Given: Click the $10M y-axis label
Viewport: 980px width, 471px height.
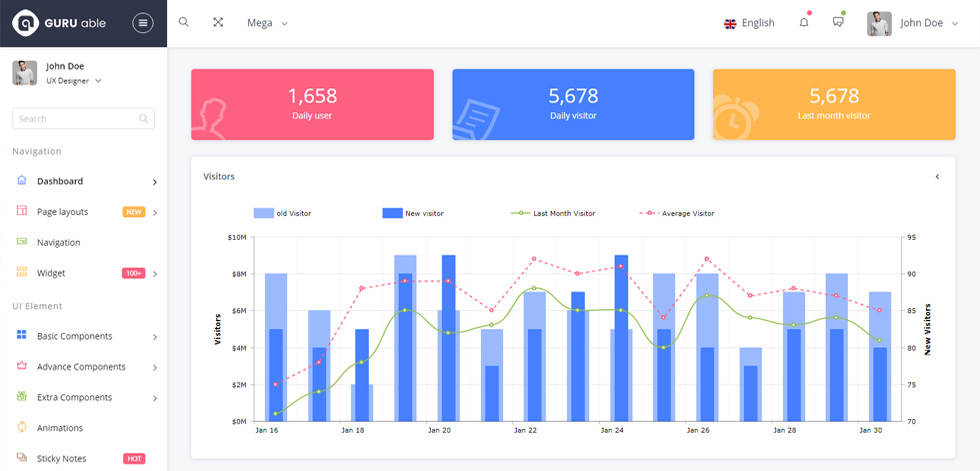Looking at the screenshot, I should 238,237.
